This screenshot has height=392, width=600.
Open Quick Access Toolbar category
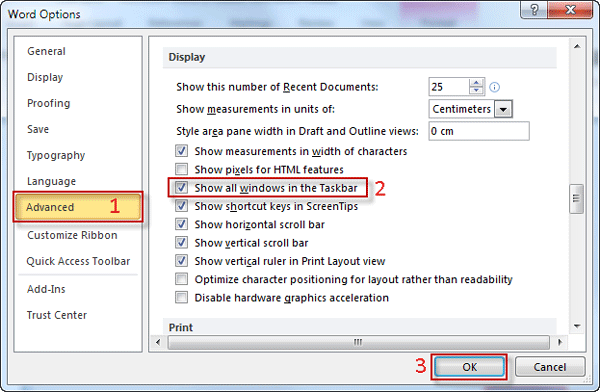click(78, 261)
